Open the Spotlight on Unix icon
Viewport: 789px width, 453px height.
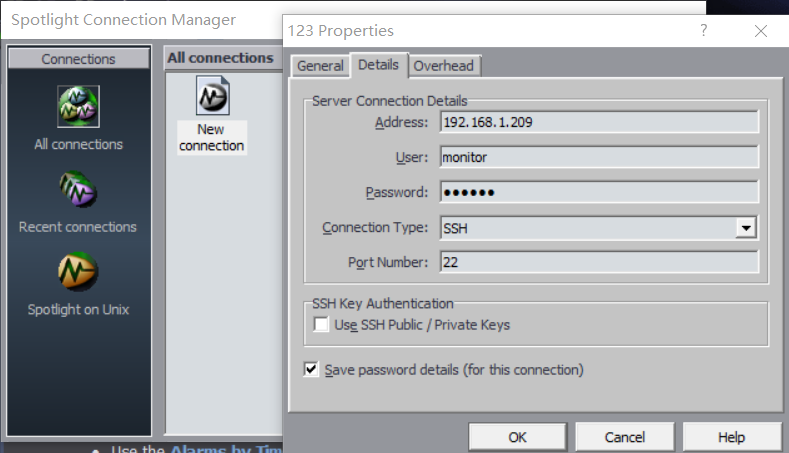pyautogui.click(x=78, y=273)
